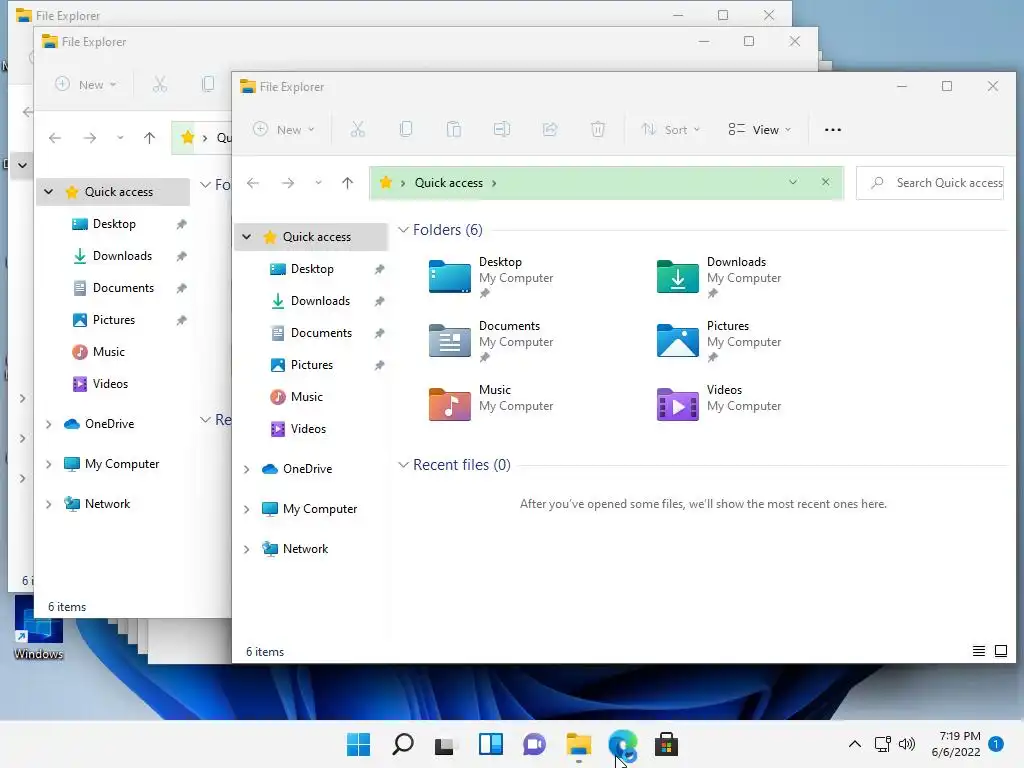Click the Rename icon in front window toolbar
This screenshot has width=1024, height=768.
point(502,129)
